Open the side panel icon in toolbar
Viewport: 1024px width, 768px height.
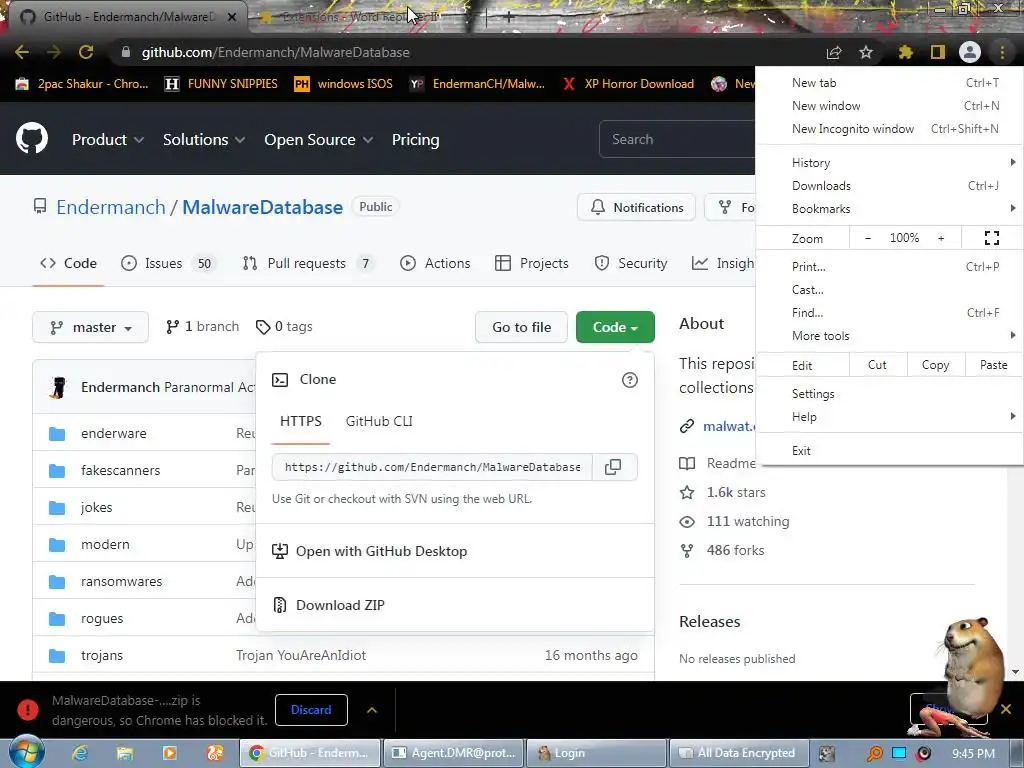coord(938,52)
